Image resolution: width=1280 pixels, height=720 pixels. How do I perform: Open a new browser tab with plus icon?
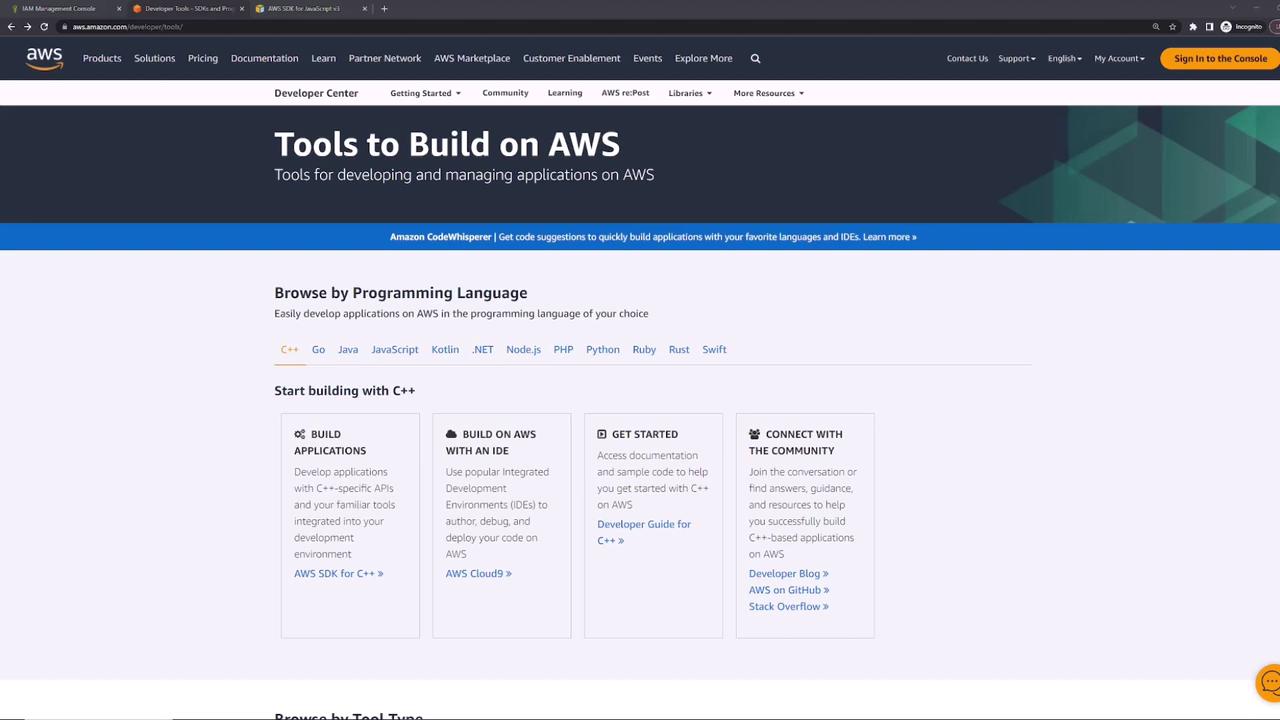tap(384, 9)
